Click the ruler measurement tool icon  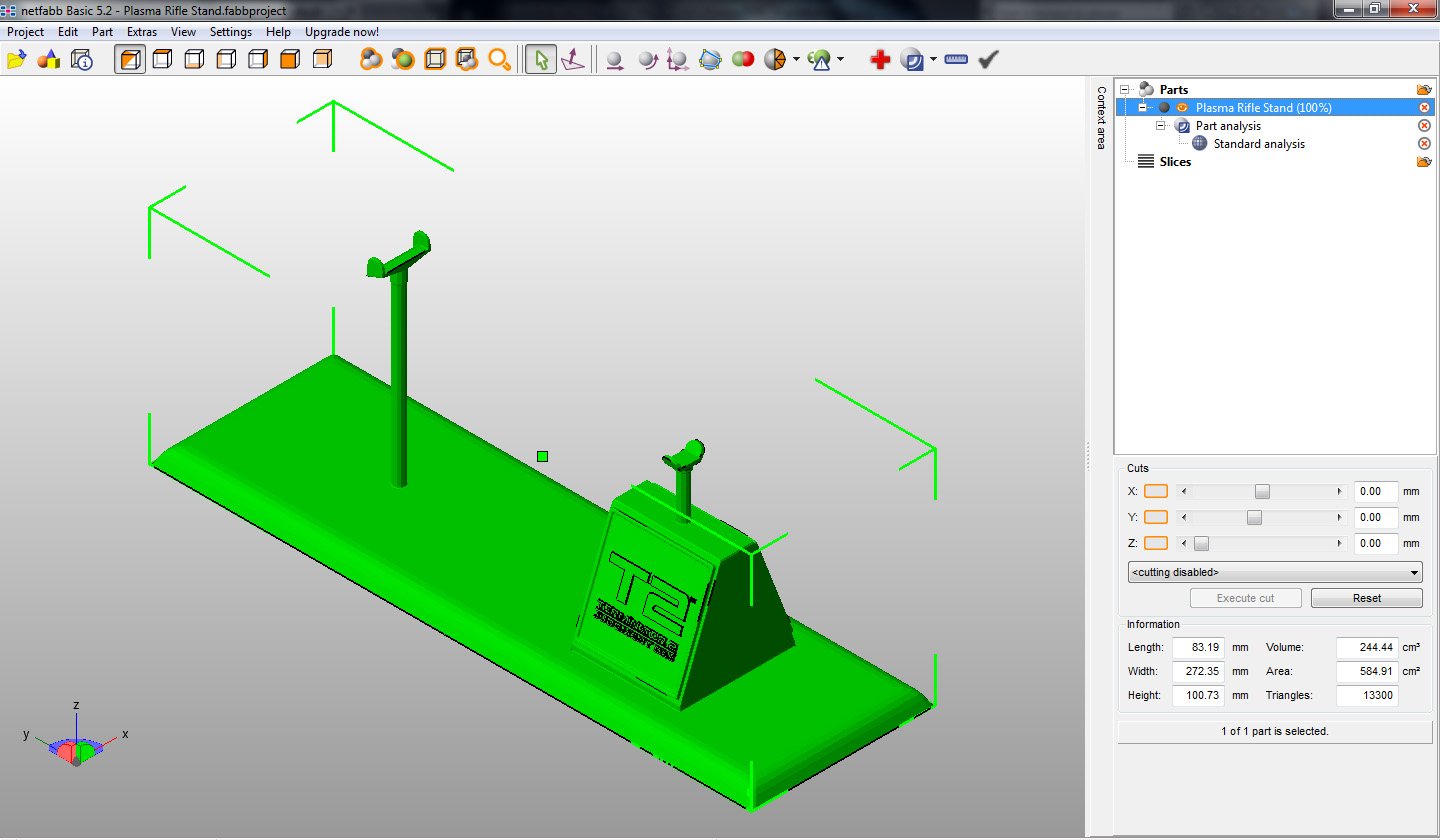(956, 60)
